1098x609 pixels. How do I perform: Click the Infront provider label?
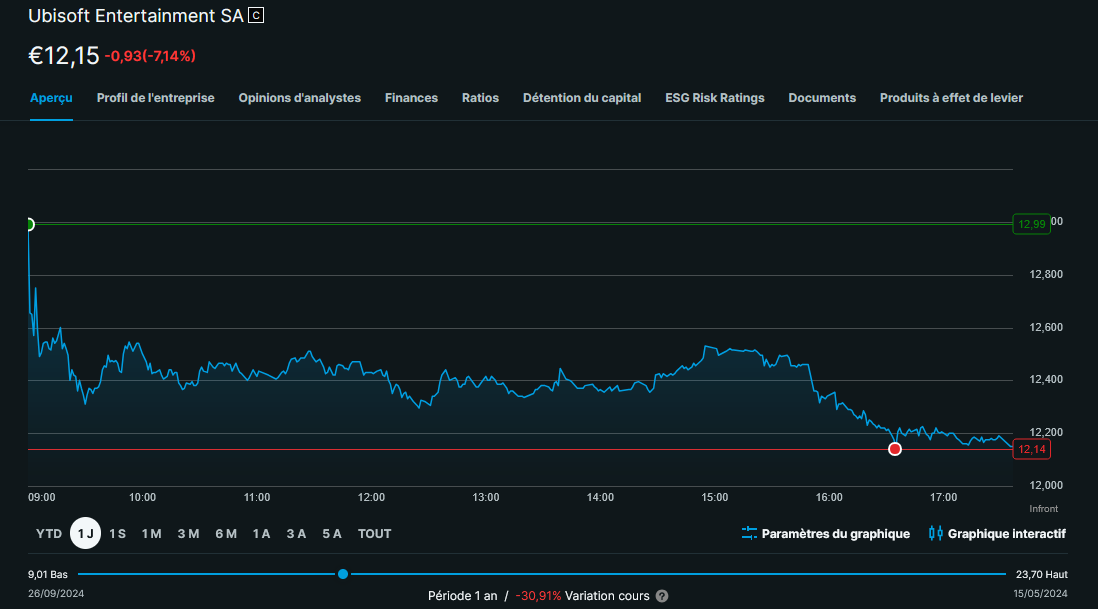coord(1043,509)
